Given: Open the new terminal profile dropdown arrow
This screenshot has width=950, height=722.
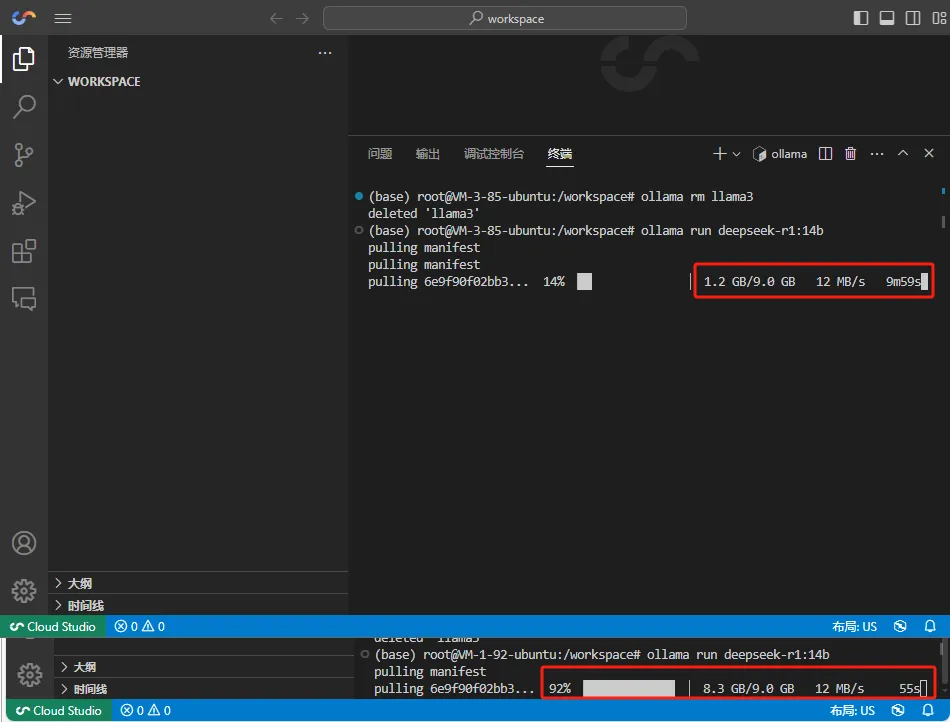Looking at the screenshot, I should [736, 154].
